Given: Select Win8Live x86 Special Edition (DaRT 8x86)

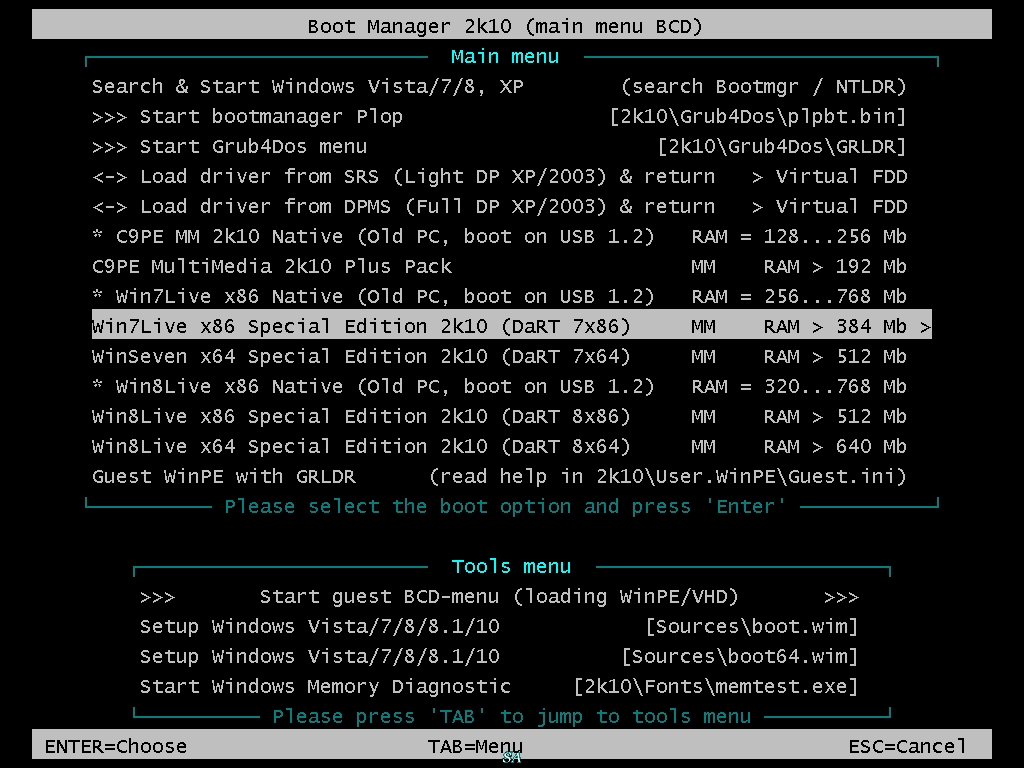Looking at the screenshot, I should coord(500,417).
